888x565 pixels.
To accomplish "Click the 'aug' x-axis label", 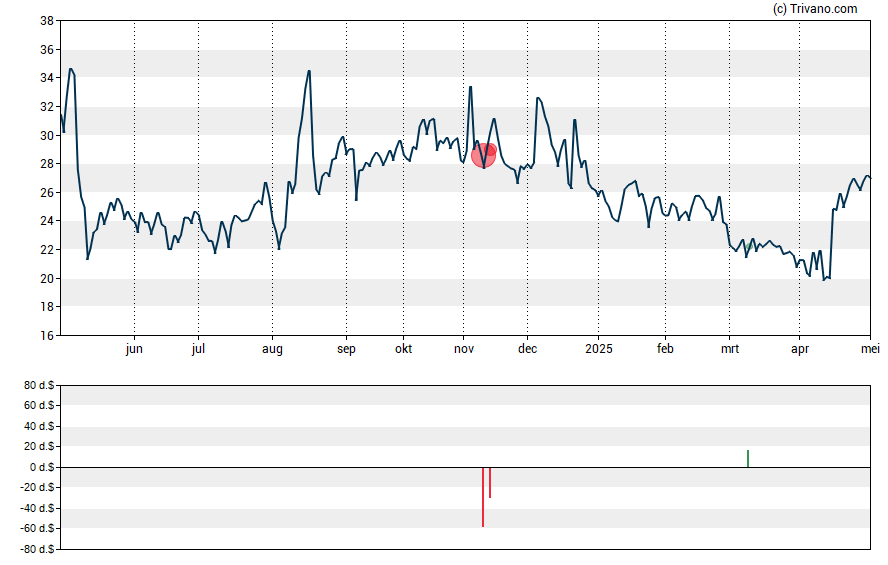I will click(x=272, y=349).
